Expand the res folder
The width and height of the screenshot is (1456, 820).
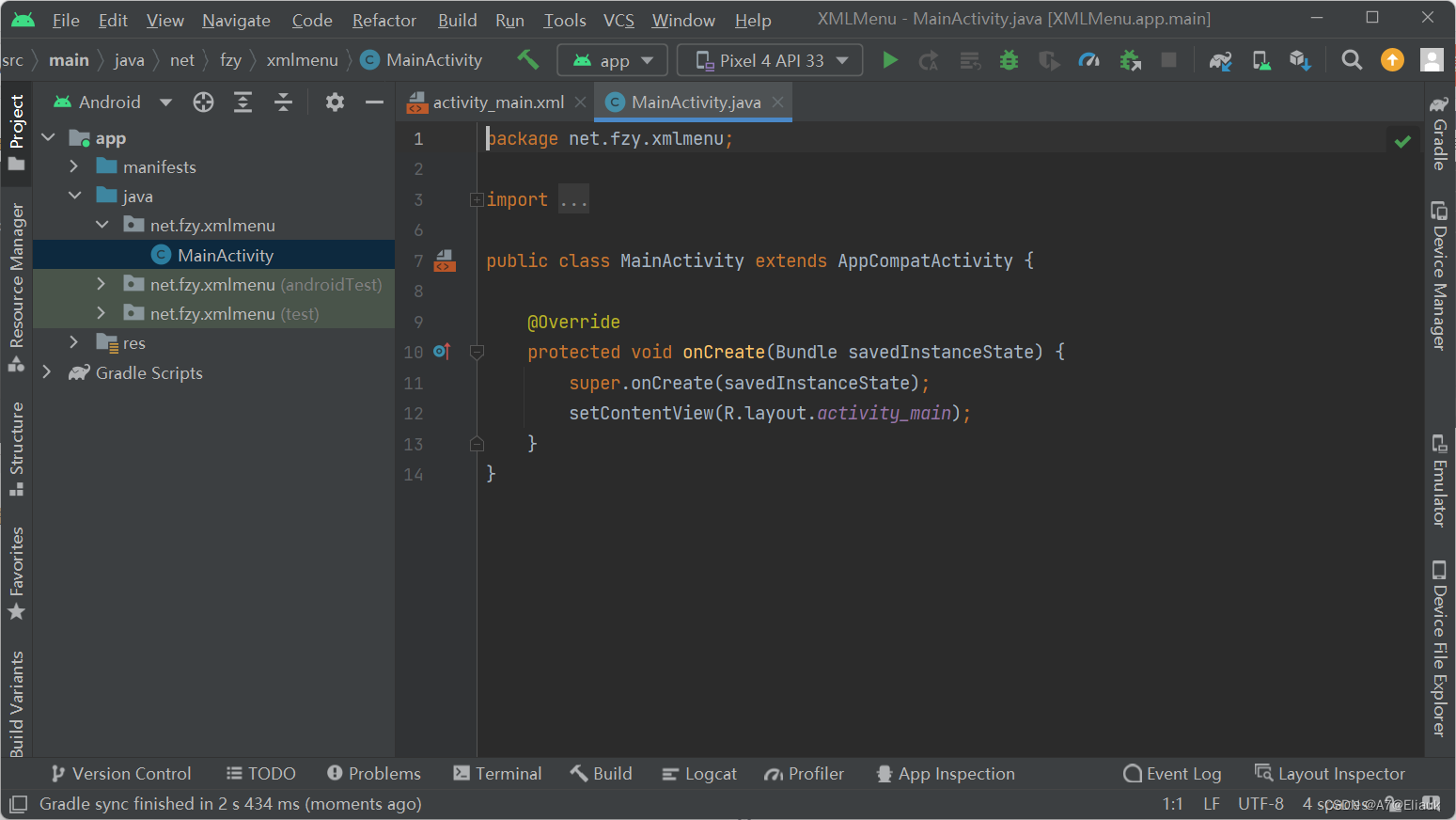(x=74, y=343)
